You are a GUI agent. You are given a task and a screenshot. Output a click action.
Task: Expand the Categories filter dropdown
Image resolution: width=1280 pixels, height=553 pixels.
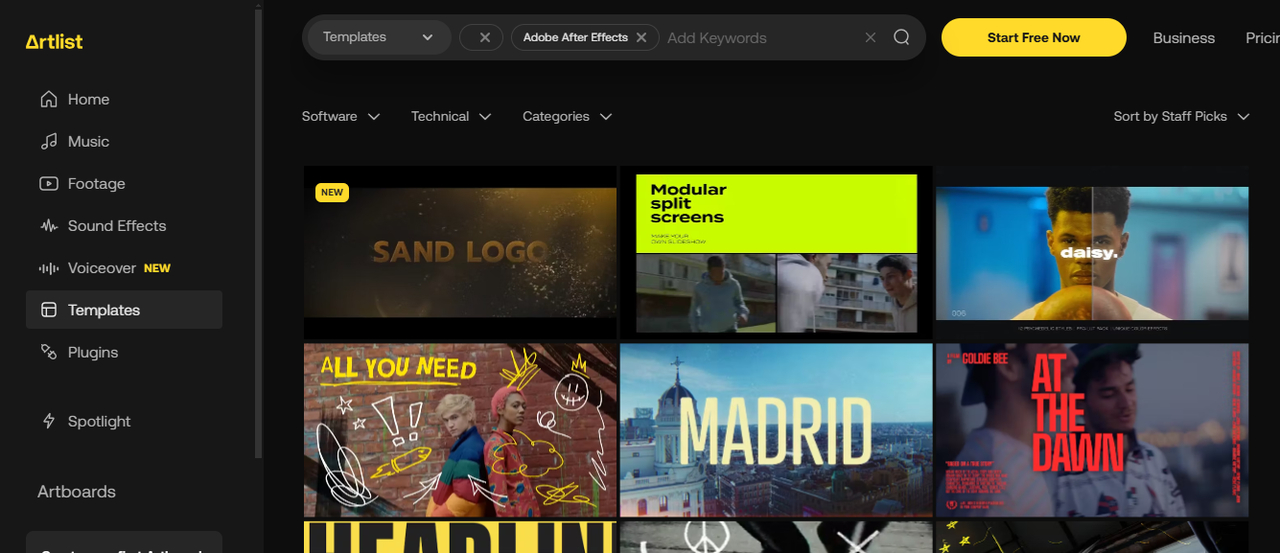coord(567,116)
